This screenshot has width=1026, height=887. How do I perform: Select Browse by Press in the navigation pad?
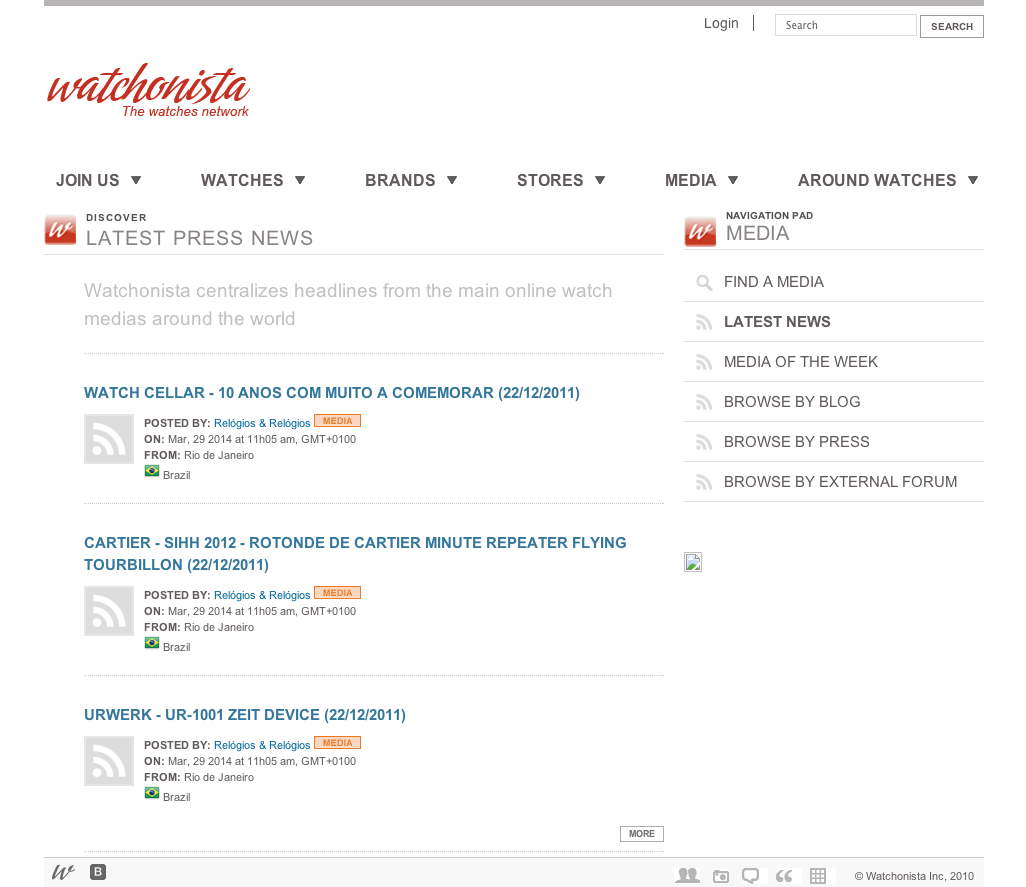click(834, 442)
